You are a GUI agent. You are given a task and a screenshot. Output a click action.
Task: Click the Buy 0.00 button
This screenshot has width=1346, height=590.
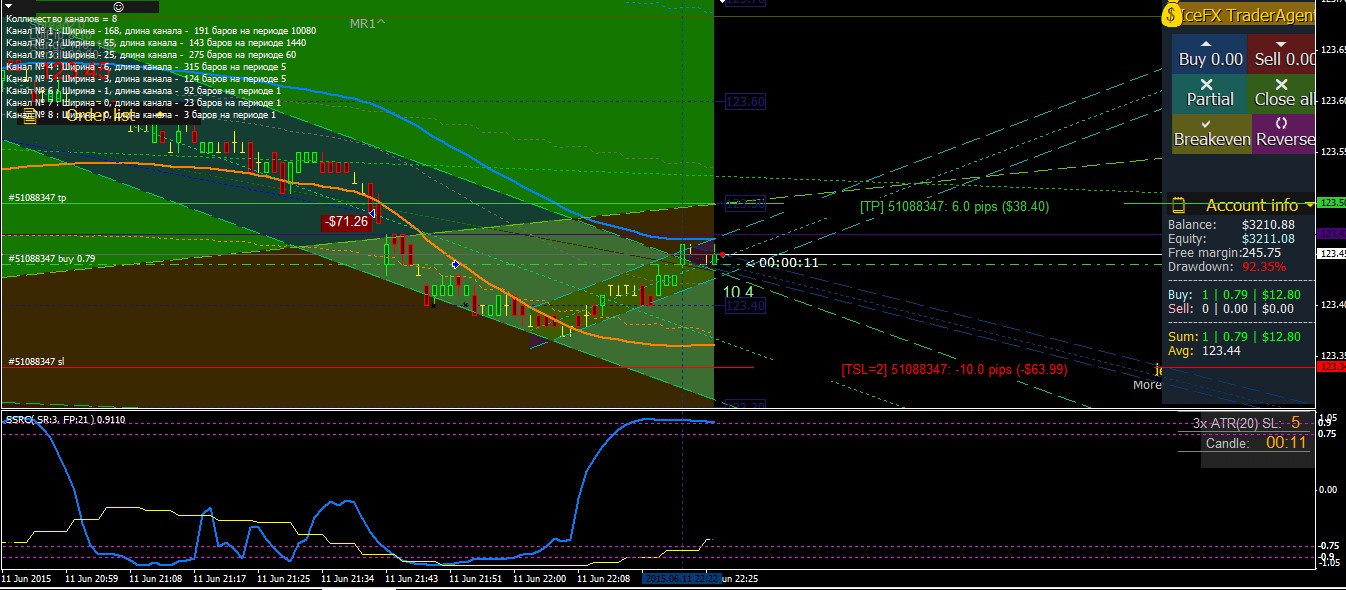pyautogui.click(x=1210, y=54)
